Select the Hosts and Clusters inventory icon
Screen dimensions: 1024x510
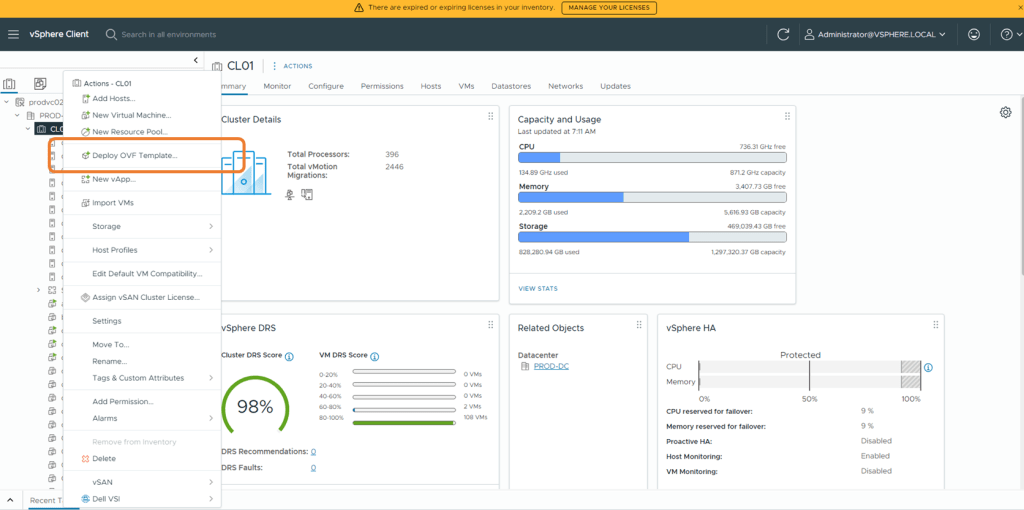click(11, 84)
